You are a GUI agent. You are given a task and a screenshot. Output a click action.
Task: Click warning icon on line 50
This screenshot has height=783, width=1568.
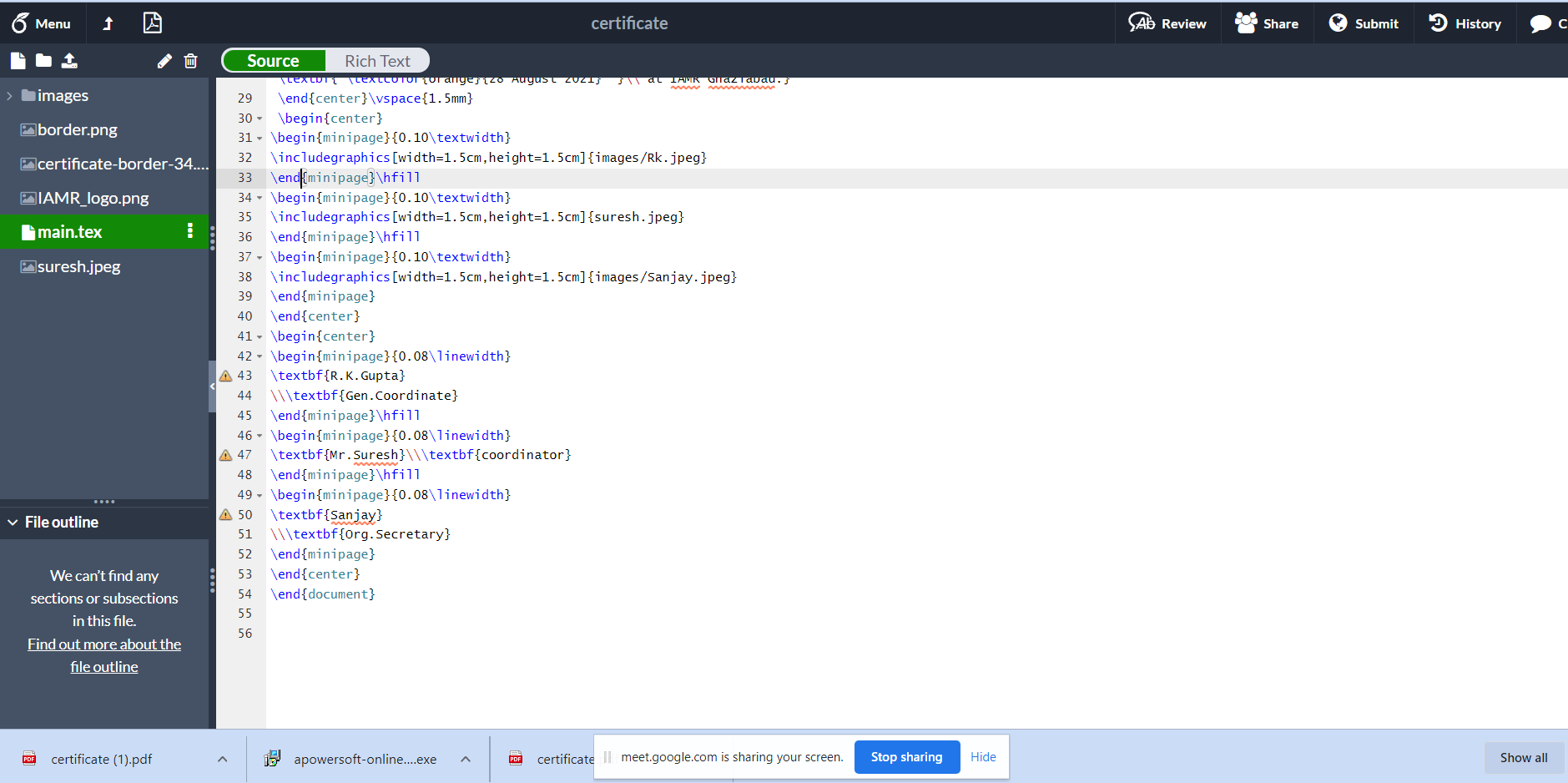(225, 514)
